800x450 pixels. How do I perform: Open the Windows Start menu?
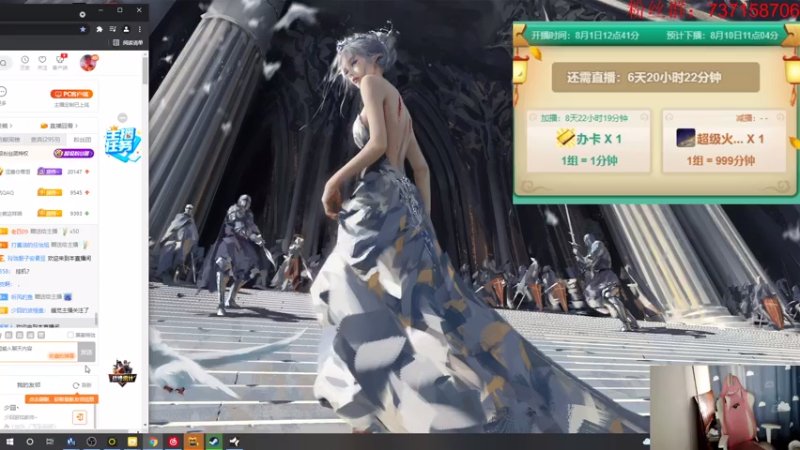(9, 442)
